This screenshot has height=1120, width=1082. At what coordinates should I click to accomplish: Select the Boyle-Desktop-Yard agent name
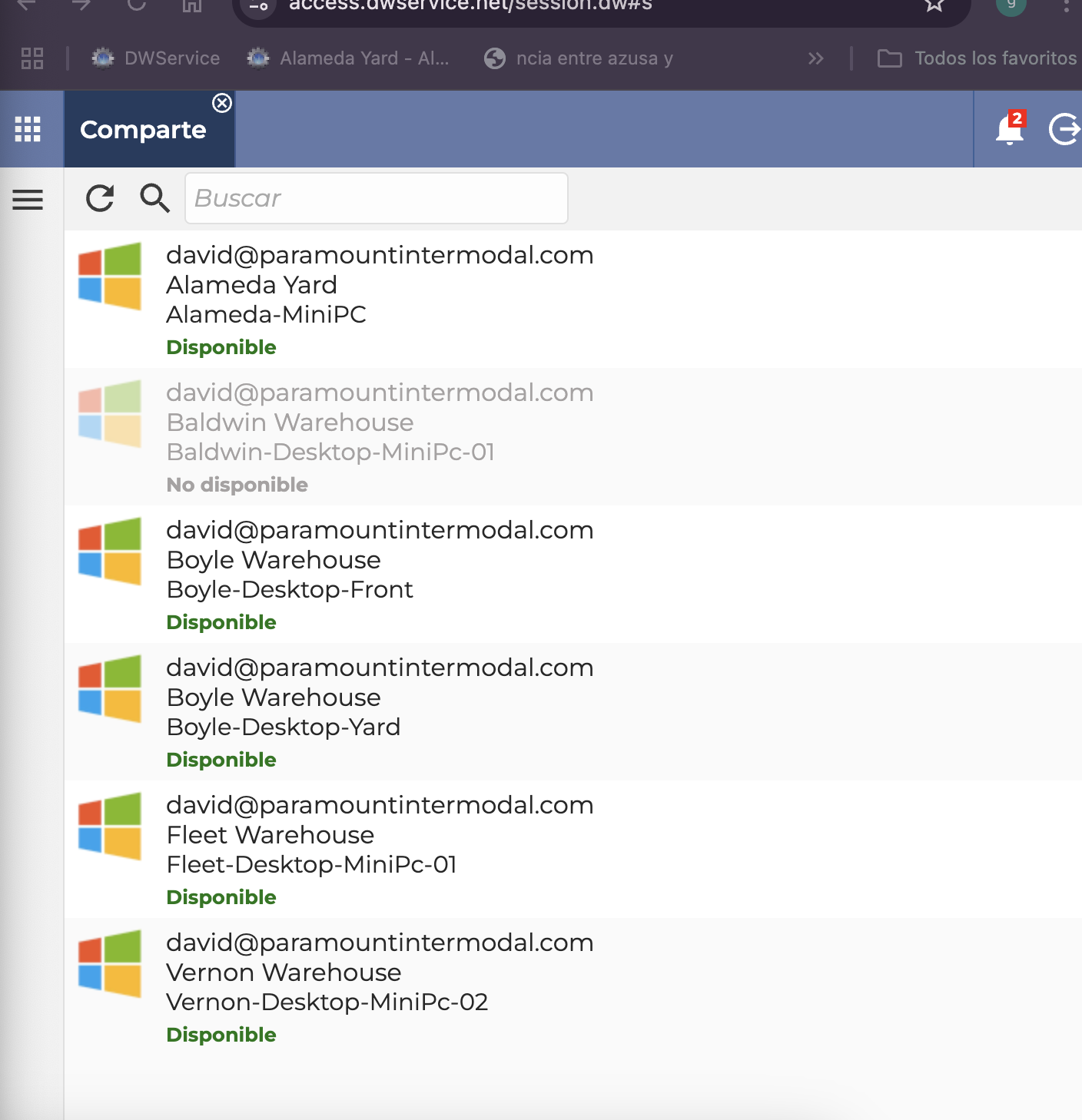(x=284, y=727)
